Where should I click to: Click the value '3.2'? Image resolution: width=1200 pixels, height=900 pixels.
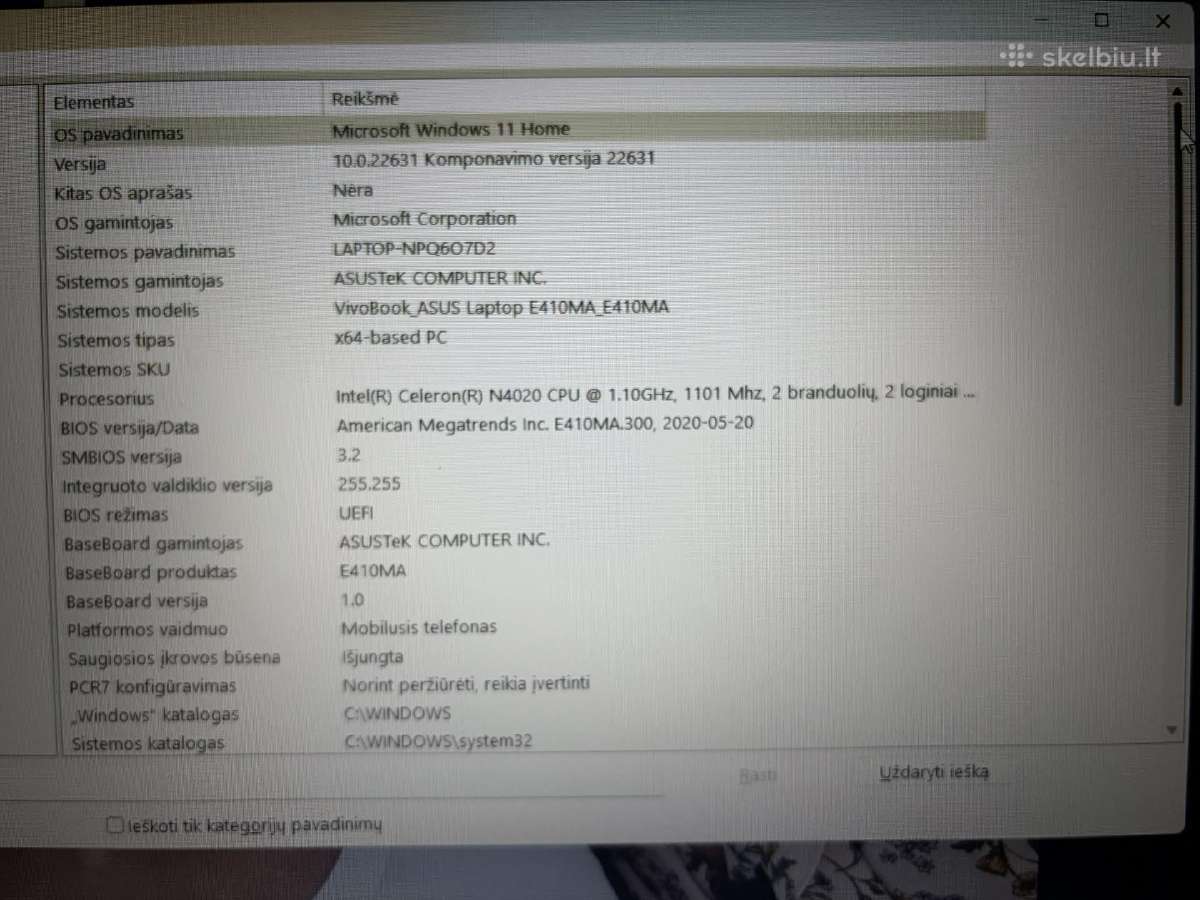pos(349,455)
